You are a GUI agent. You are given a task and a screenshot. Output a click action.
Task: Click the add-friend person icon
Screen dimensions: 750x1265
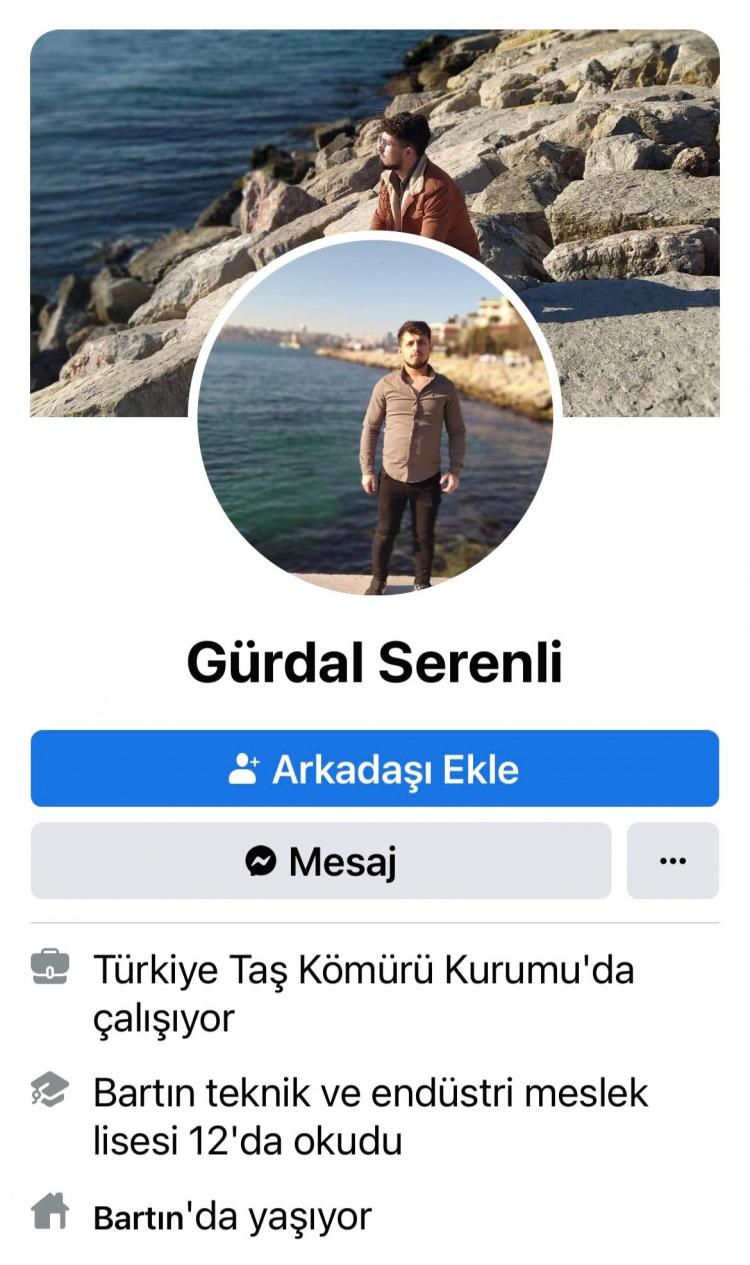244,768
